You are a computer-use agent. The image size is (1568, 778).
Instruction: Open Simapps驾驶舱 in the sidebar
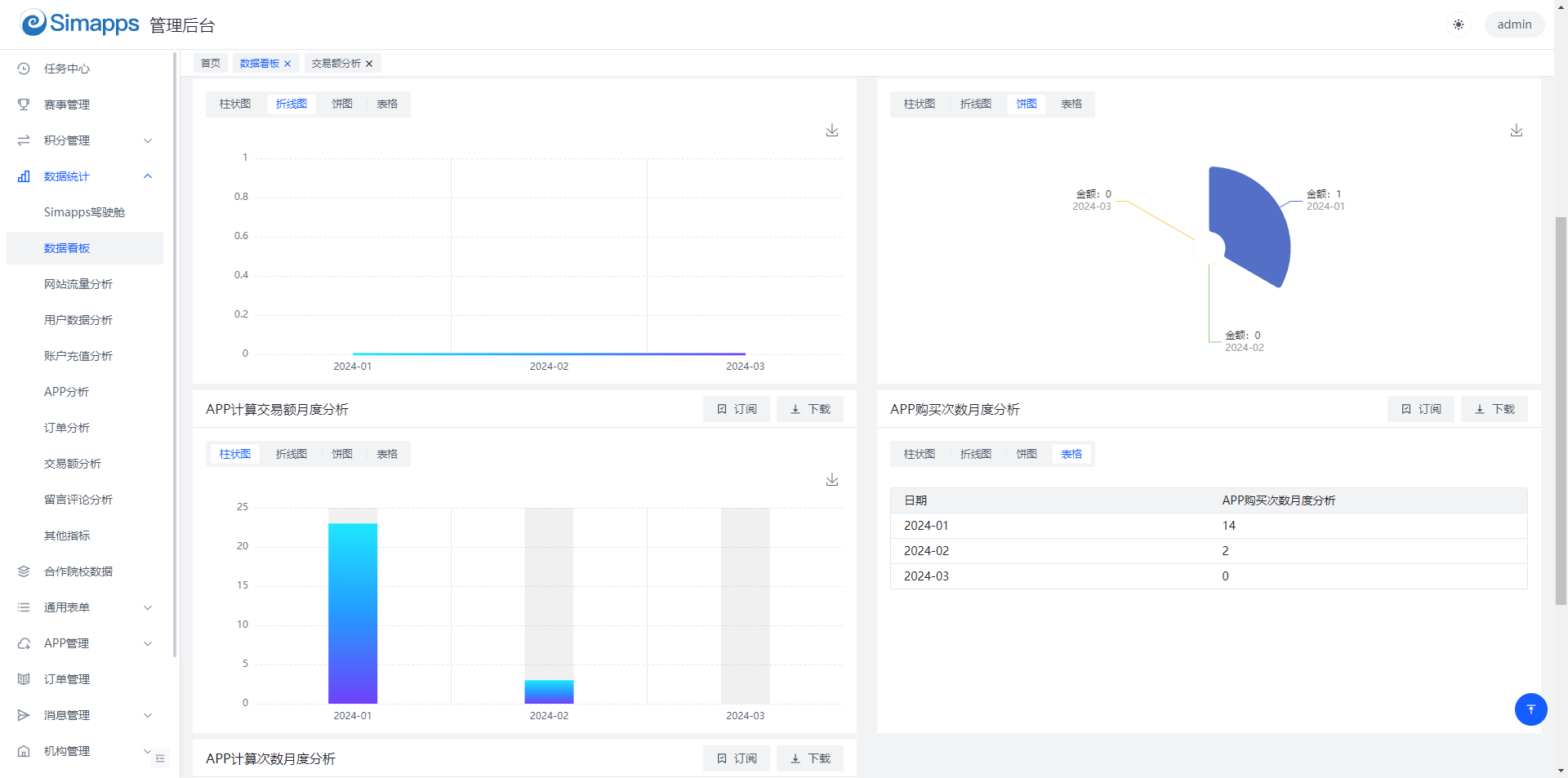click(84, 212)
